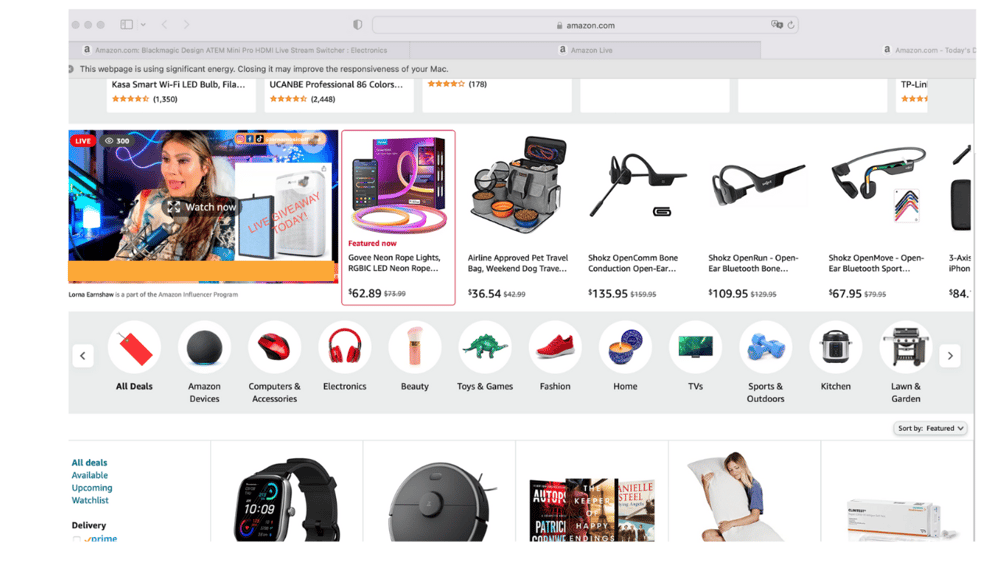This screenshot has height=562, width=1000.
Task: Open Shokz OpenRun headphones product
Action: pos(758,218)
